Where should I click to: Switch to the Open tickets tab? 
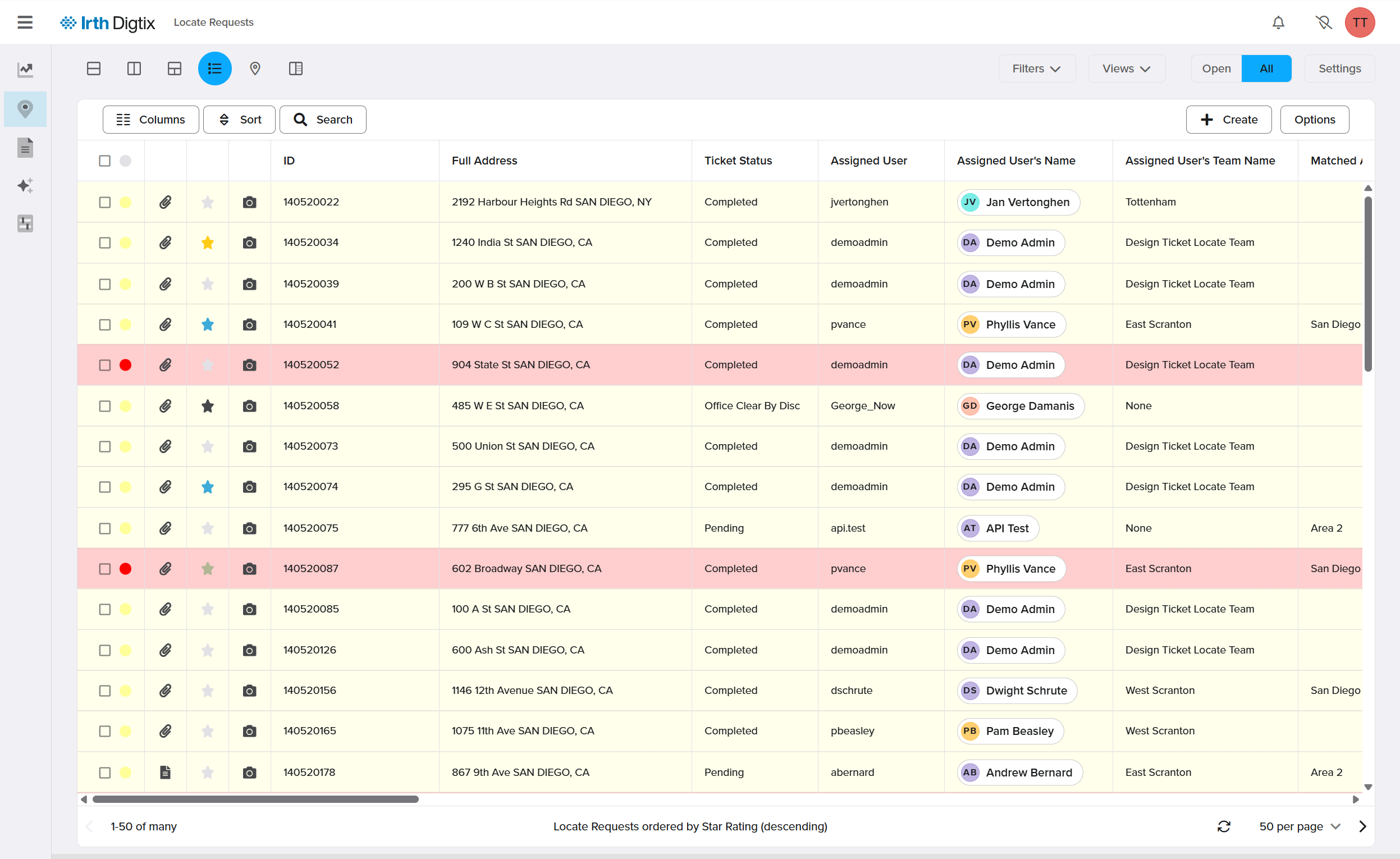pos(1216,68)
